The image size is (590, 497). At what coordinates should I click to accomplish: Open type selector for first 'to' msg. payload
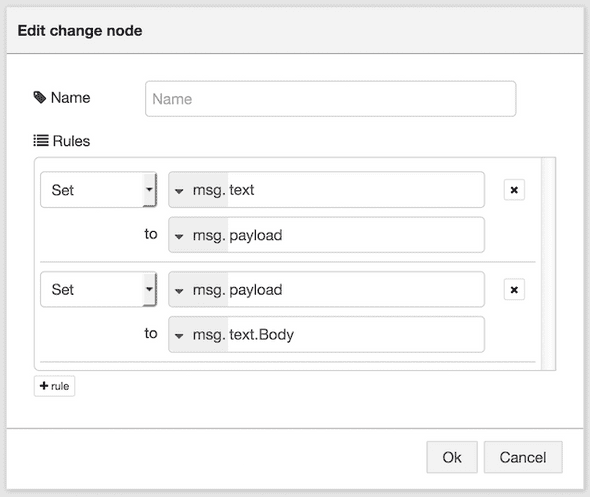[179, 236]
